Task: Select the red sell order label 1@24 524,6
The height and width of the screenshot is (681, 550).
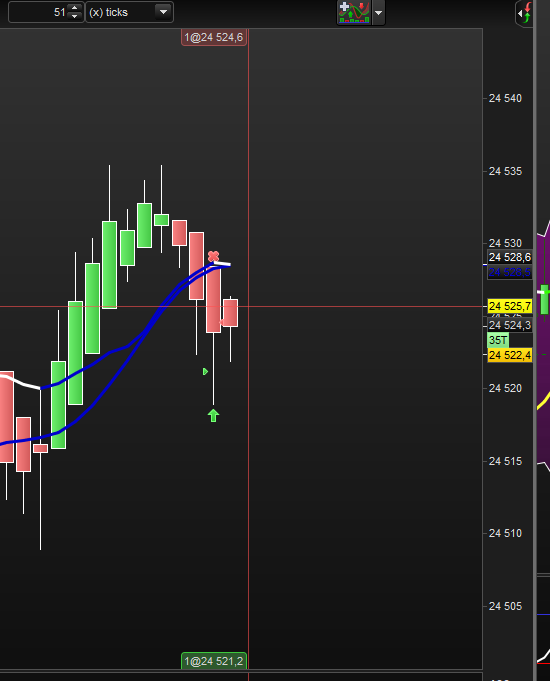Action: click(214, 37)
